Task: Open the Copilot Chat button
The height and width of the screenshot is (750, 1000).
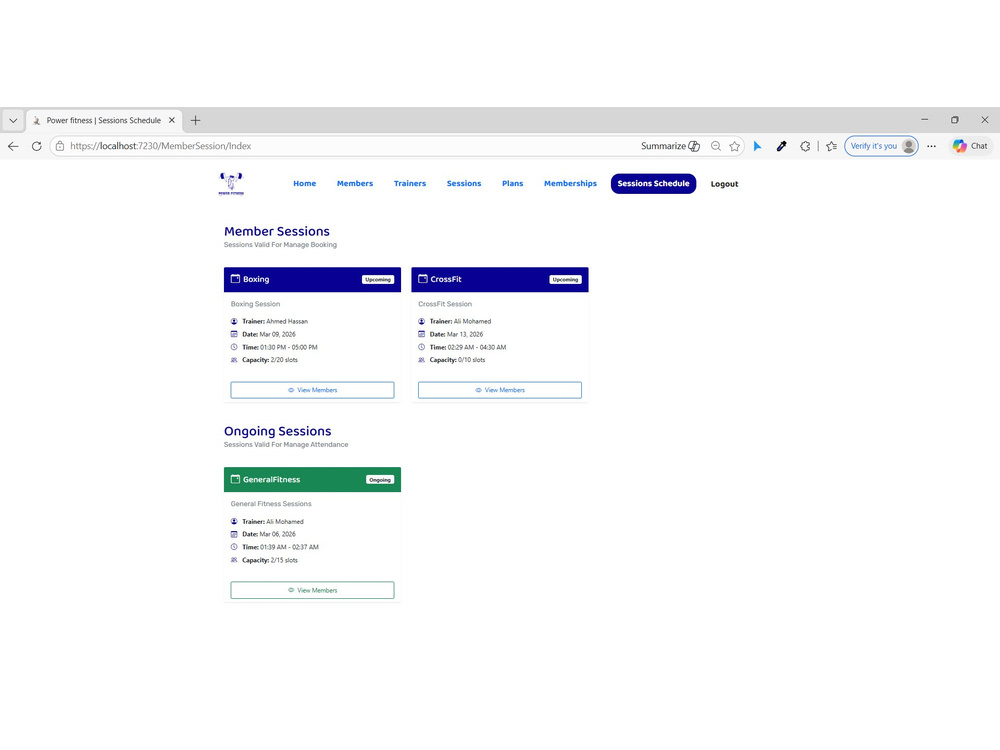Action: click(971, 146)
